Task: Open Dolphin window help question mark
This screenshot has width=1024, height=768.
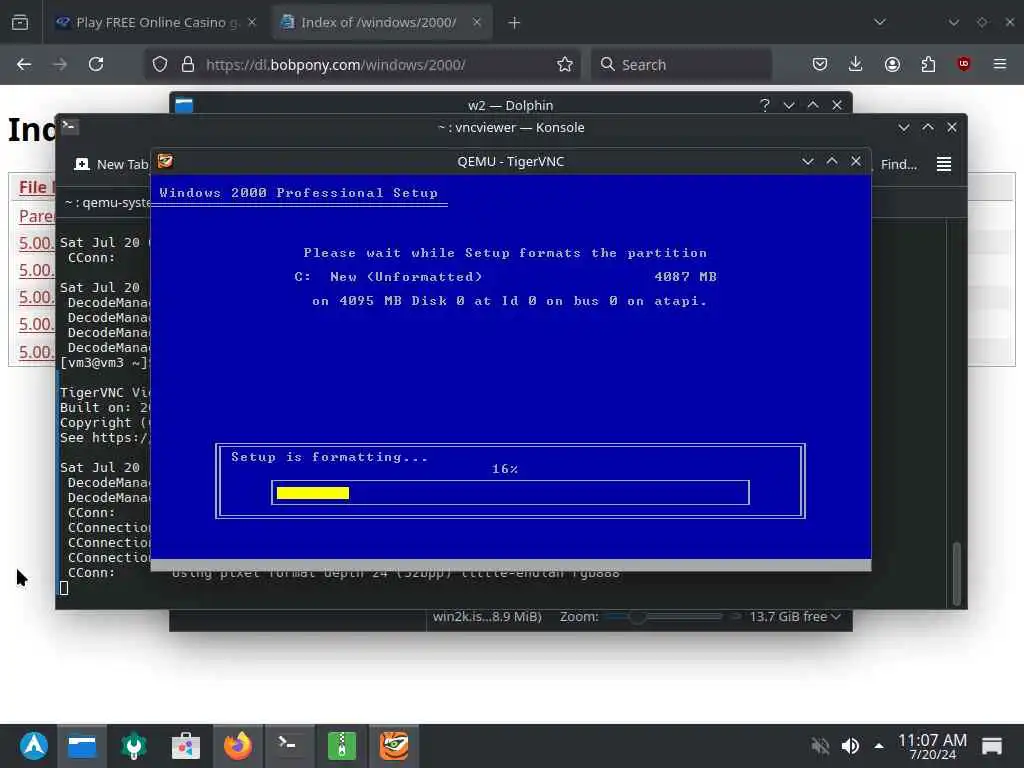Action: pos(765,105)
